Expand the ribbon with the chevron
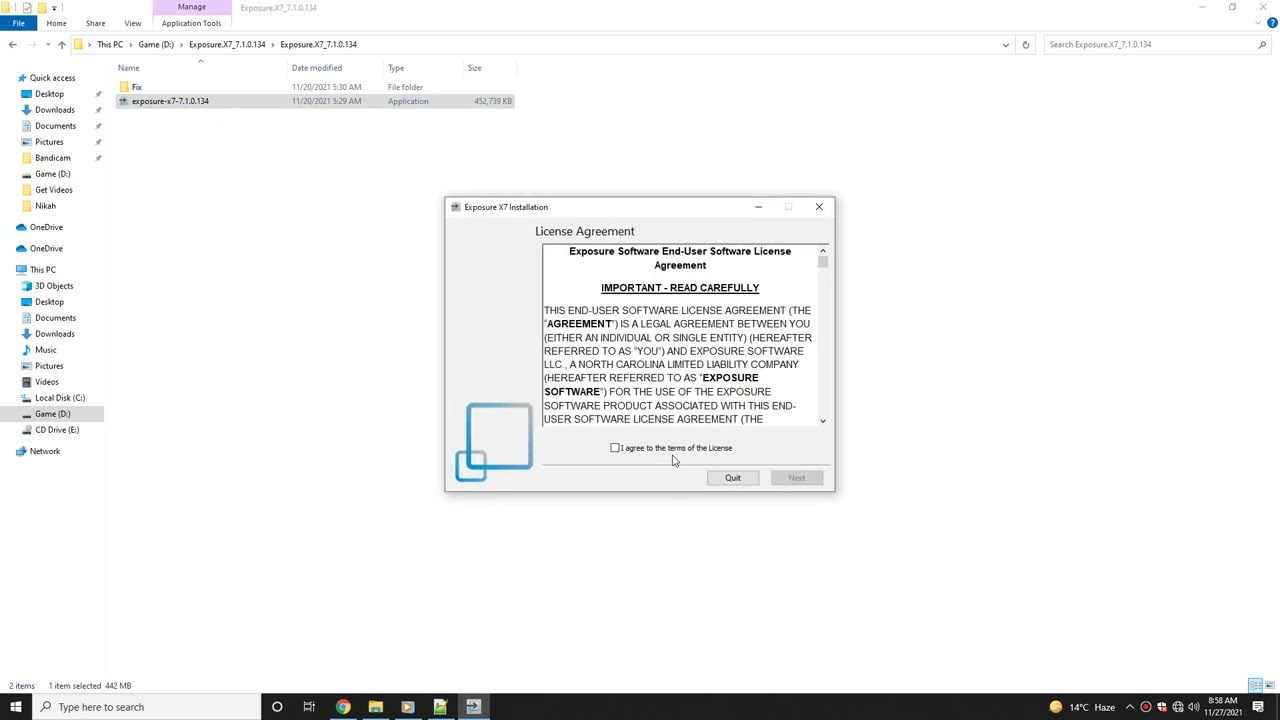 point(1258,23)
